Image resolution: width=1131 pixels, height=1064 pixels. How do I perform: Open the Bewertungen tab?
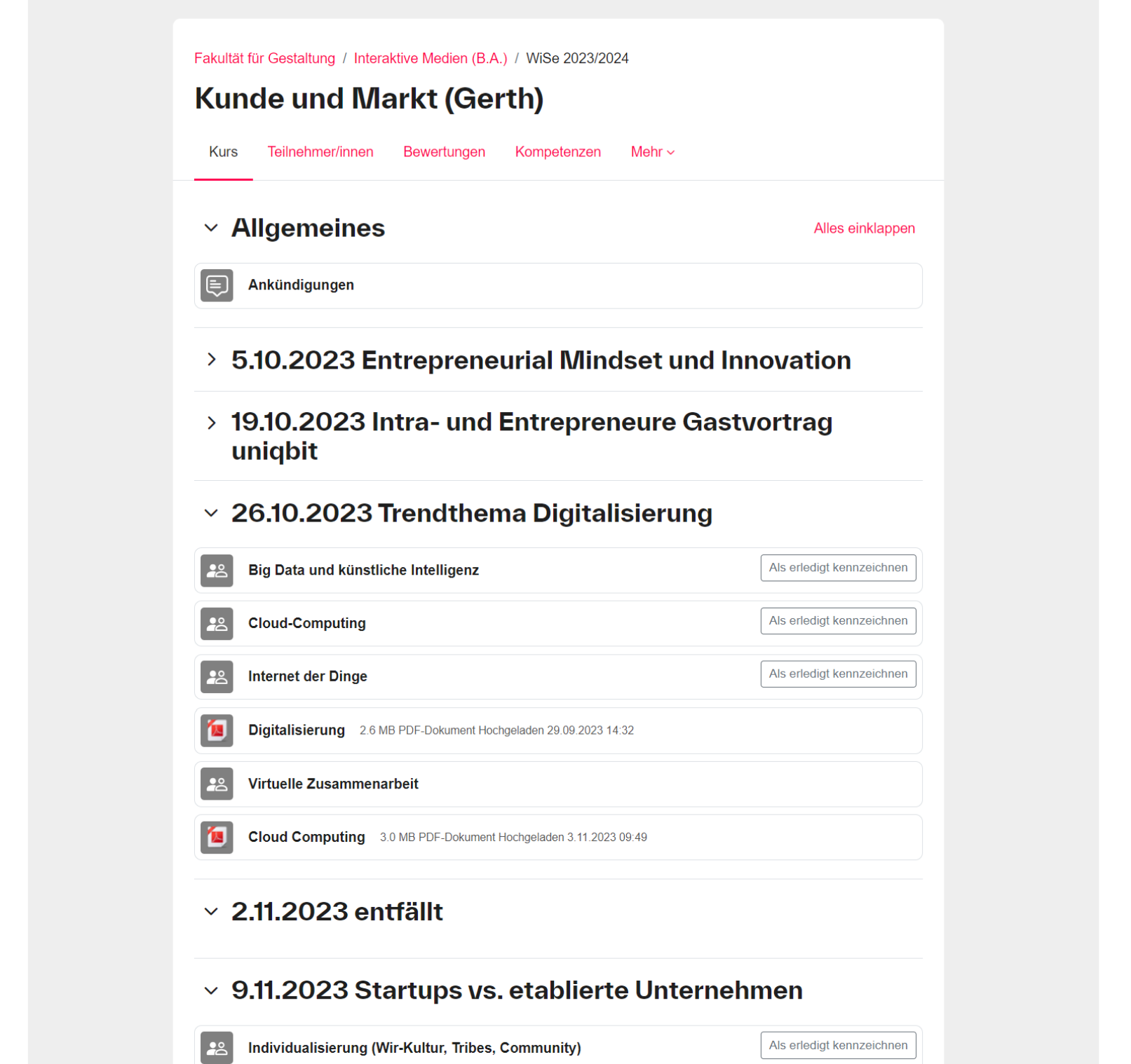(x=444, y=152)
